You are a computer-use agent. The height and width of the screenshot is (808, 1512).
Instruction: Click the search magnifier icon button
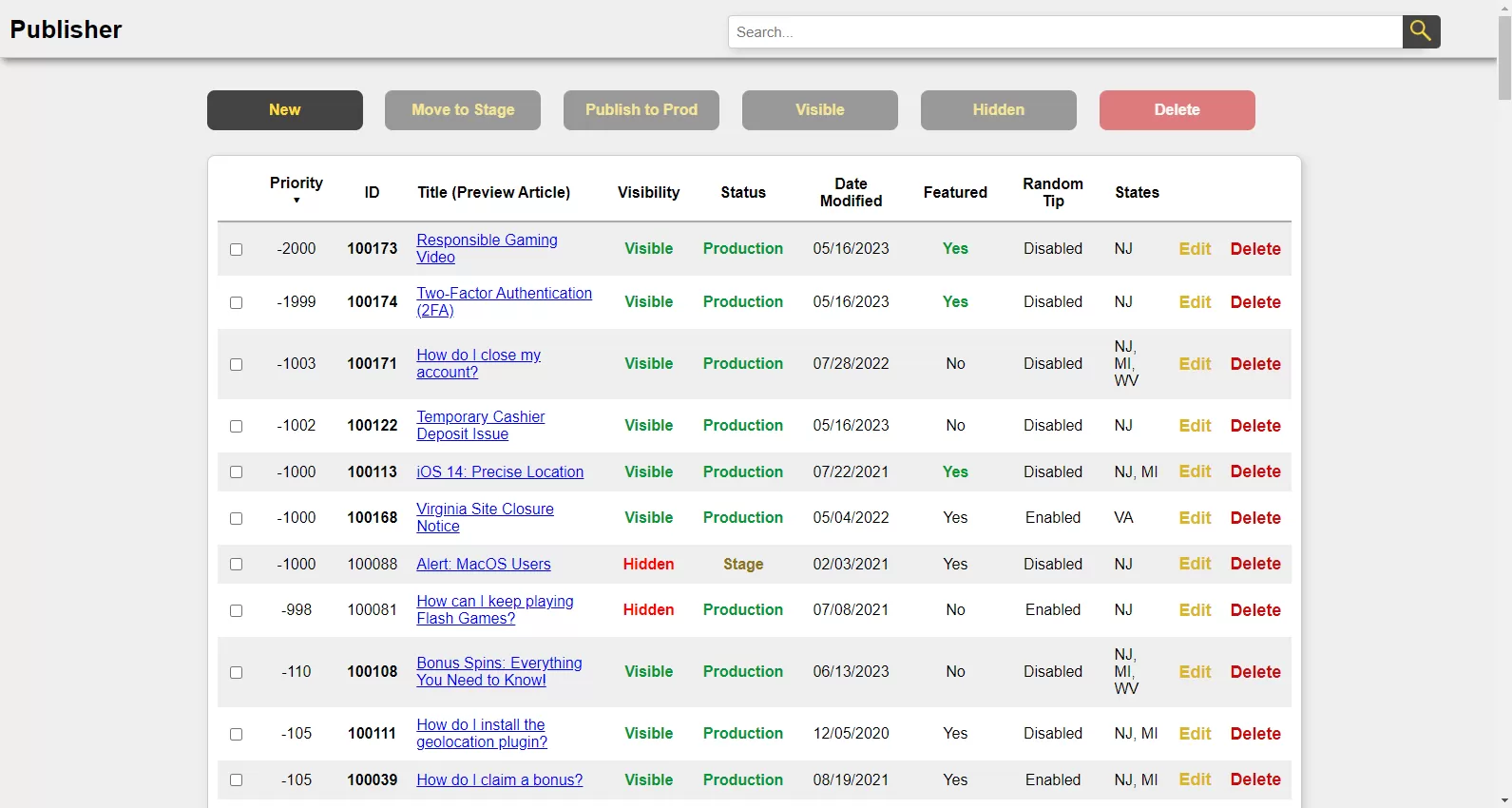click(1421, 31)
